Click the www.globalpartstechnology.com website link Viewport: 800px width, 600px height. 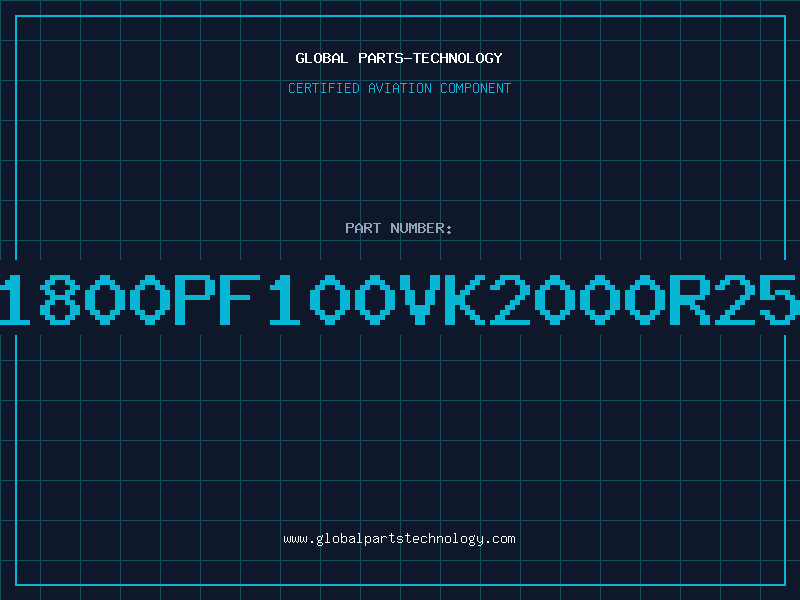pos(399,539)
